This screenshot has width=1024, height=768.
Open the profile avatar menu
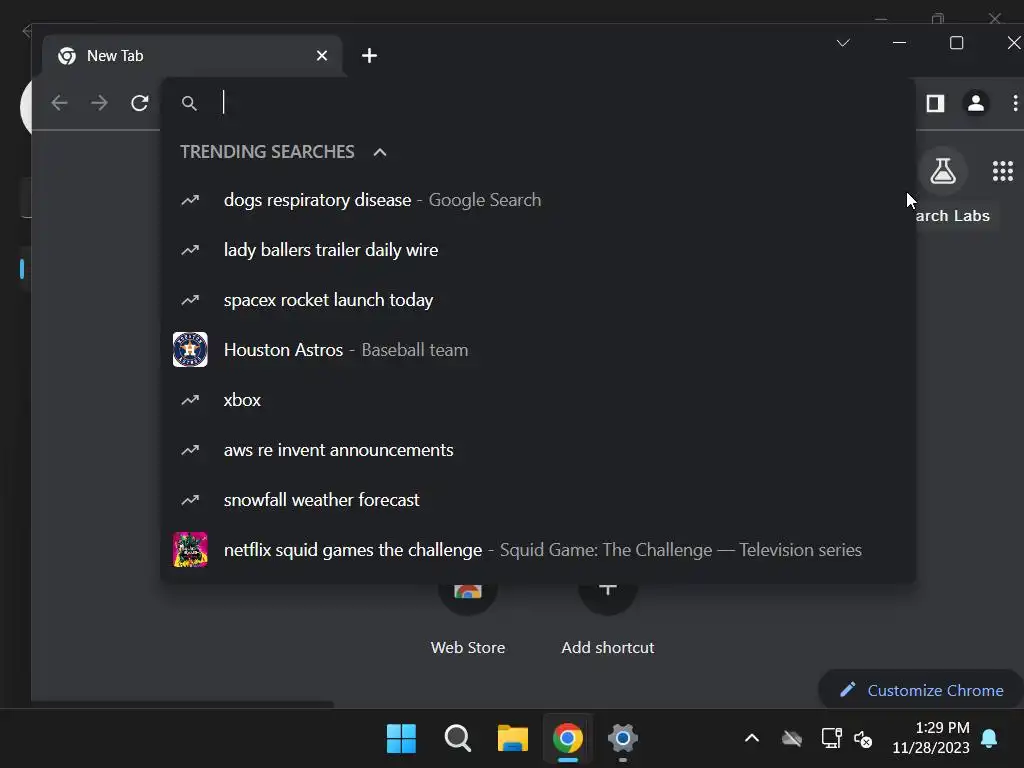tap(976, 103)
